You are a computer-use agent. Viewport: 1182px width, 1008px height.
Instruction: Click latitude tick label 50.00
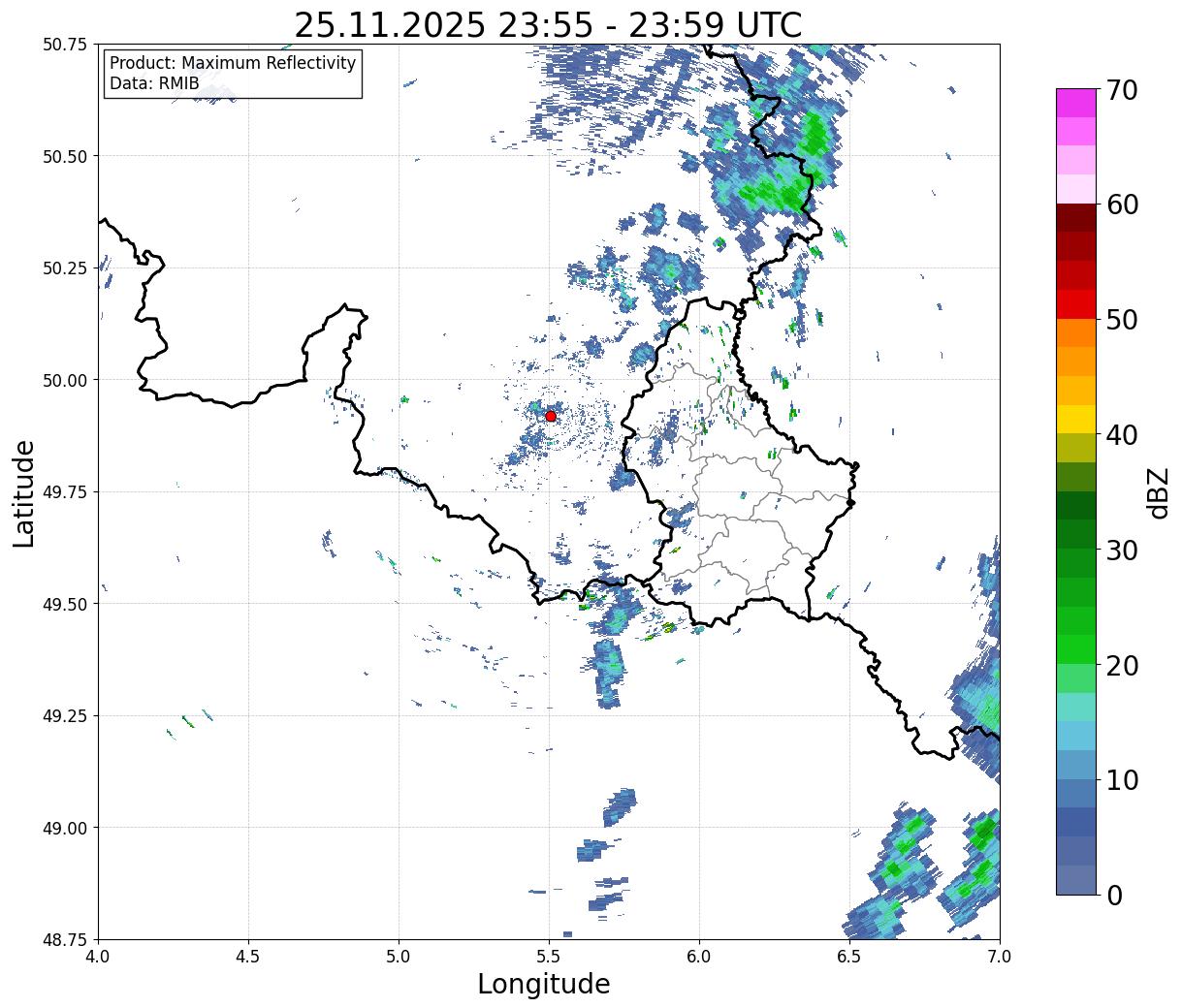64,380
